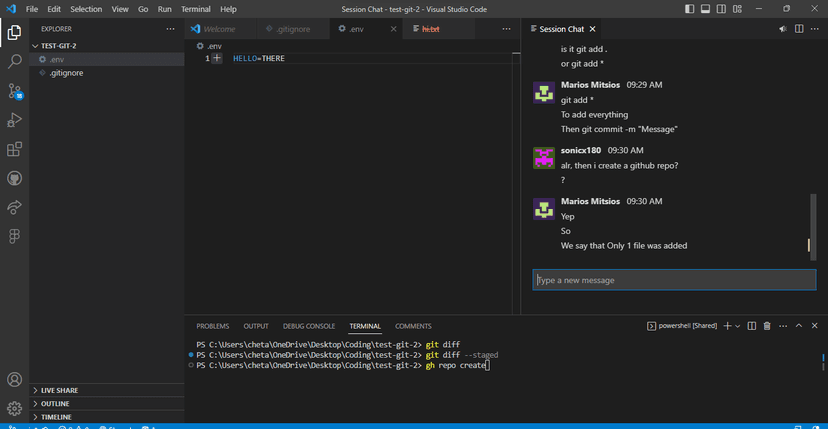Open the GitHub panel in activity bar
This screenshot has width=828, height=429.
[x=15, y=178]
